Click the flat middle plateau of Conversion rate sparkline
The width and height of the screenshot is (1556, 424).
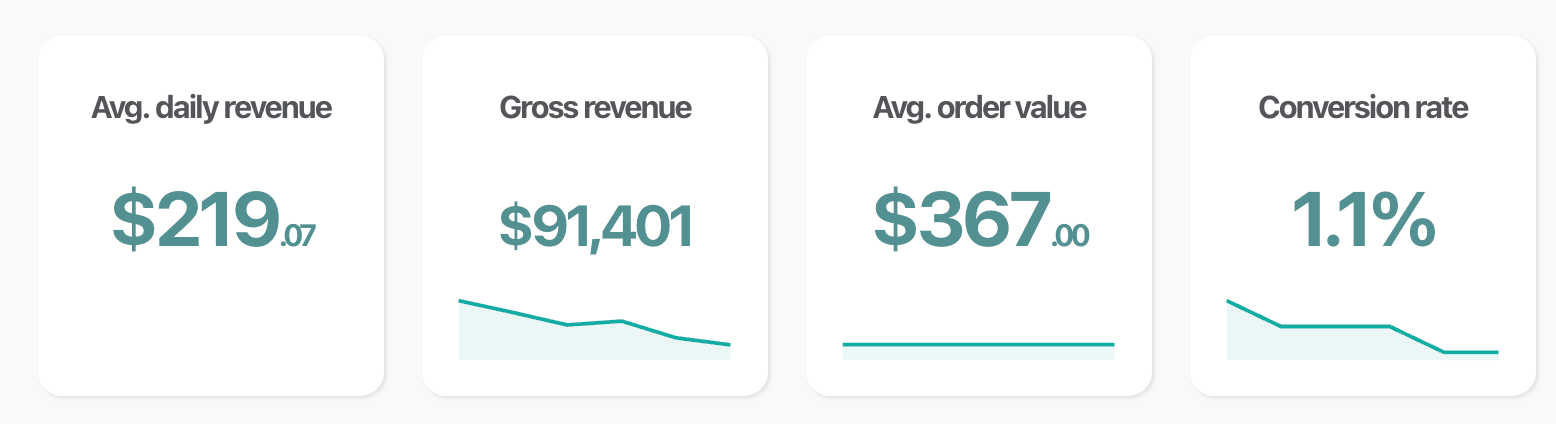1335,326
